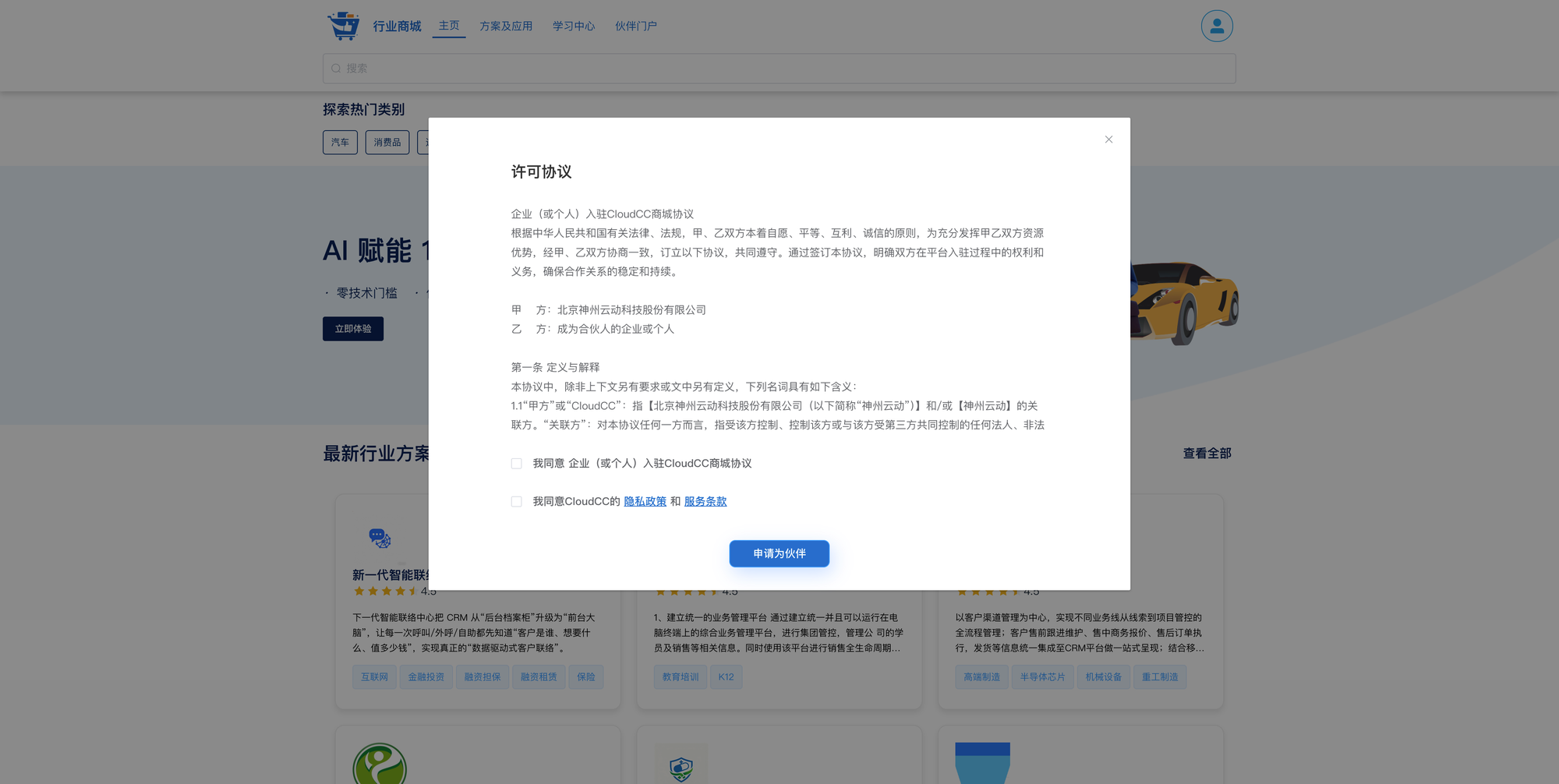Open the 服务条款 link
Image resolution: width=1559 pixels, height=784 pixels.
(705, 502)
